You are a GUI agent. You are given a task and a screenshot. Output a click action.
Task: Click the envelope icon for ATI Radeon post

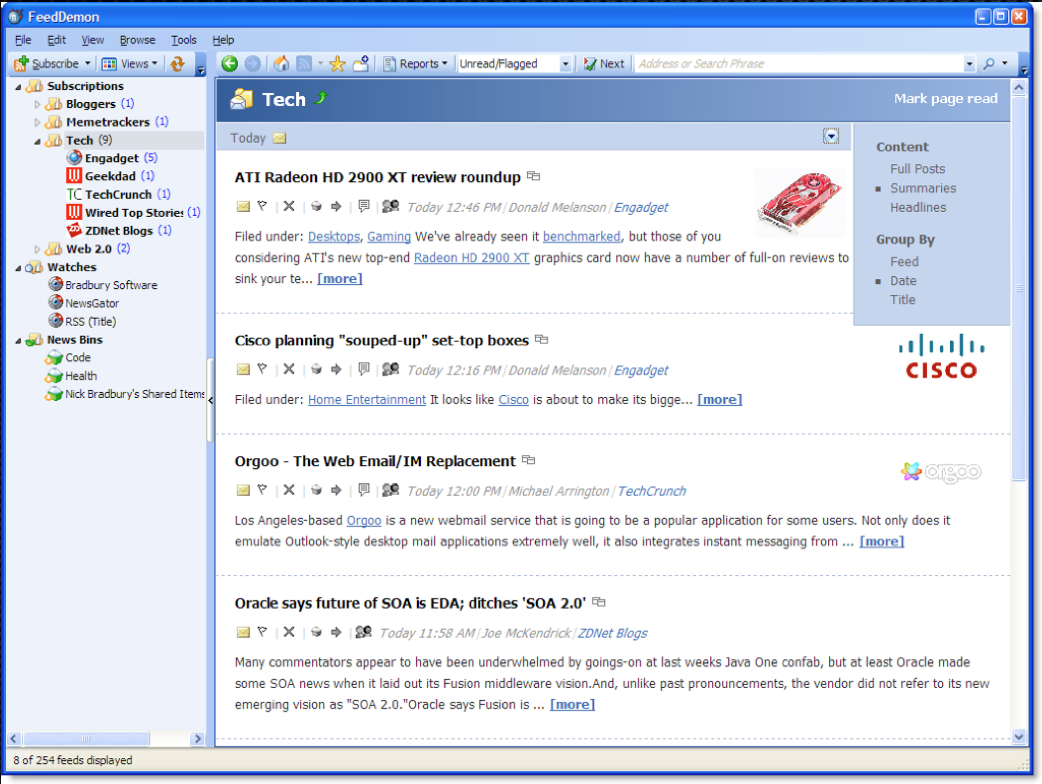click(x=243, y=207)
